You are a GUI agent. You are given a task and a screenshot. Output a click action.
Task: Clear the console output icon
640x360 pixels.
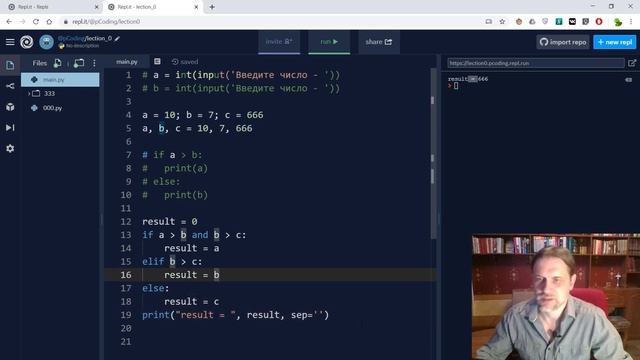(629, 80)
